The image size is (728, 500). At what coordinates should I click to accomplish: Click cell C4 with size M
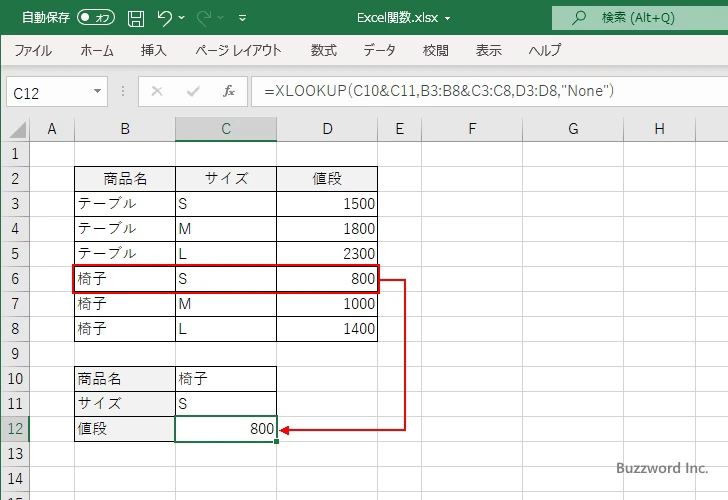tap(226, 229)
